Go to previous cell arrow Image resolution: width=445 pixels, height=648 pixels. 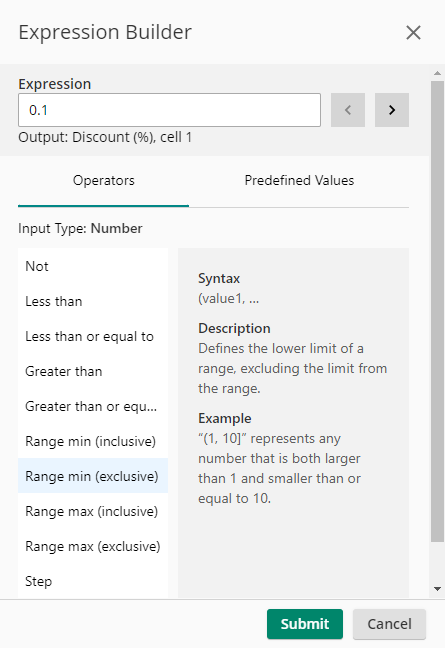tap(348, 110)
